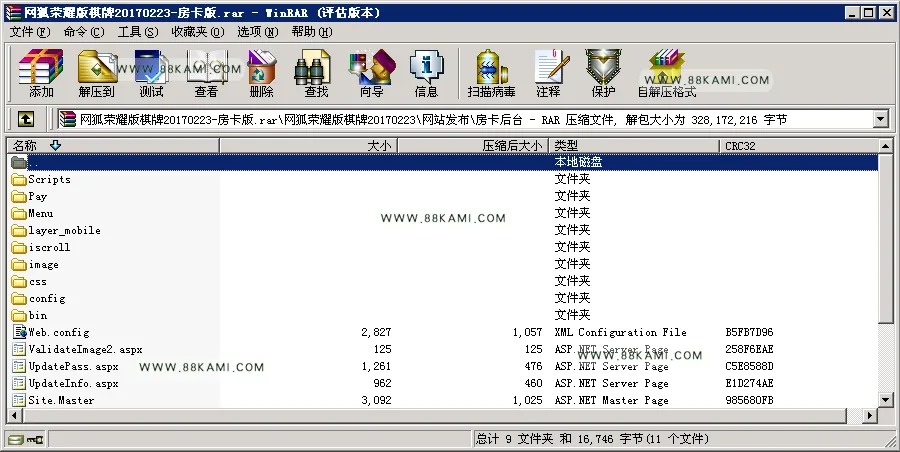Click the vertical scrollbar down arrow
The width and height of the screenshot is (900, 452).
(886, 400)
